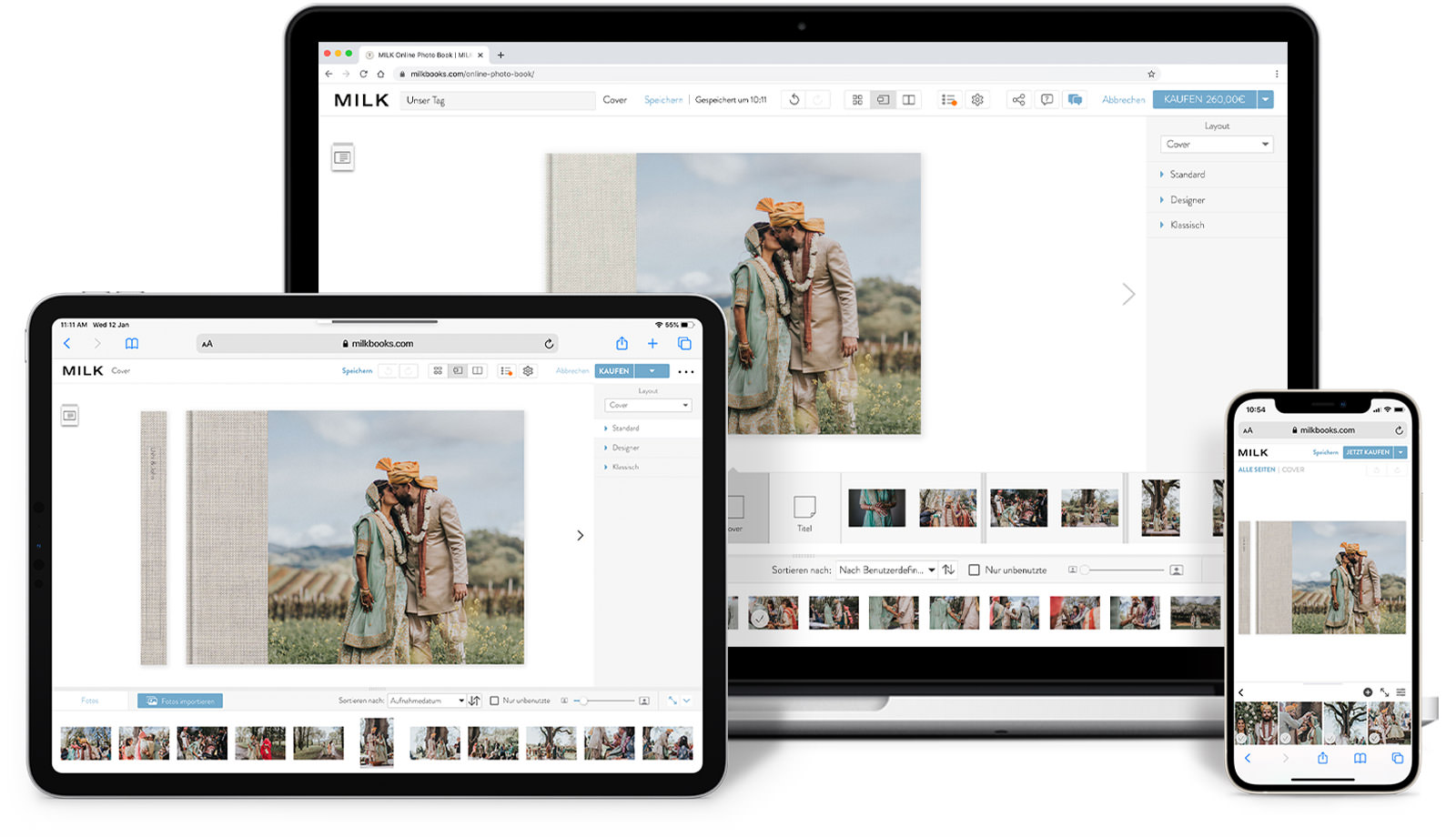Select COVER tab on phone
The width and height of the screenshot is (1456, 837).
coord(1293,469)
